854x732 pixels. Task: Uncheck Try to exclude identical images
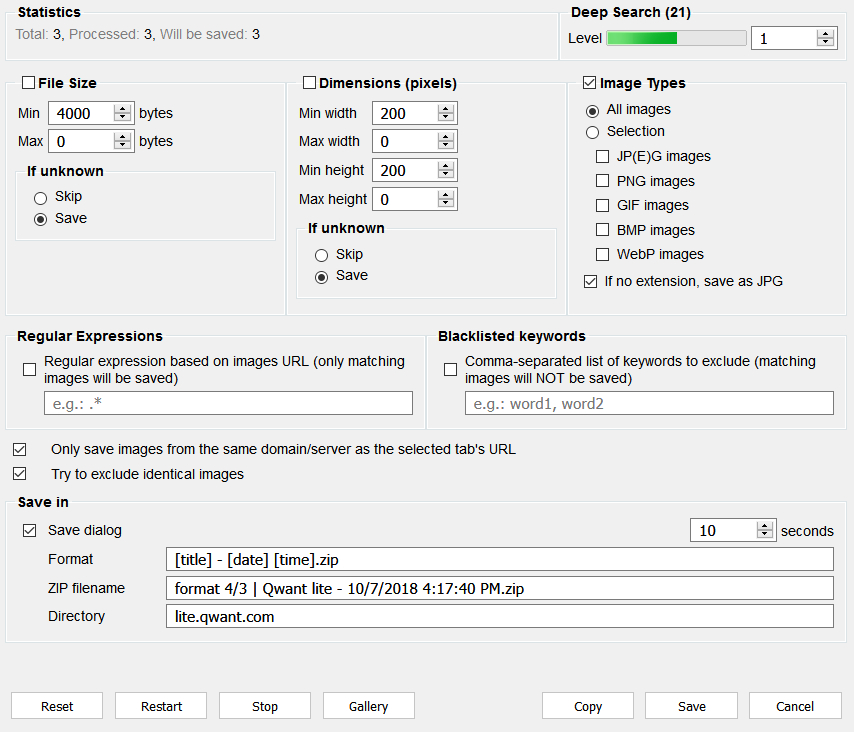tap(20, 474)
